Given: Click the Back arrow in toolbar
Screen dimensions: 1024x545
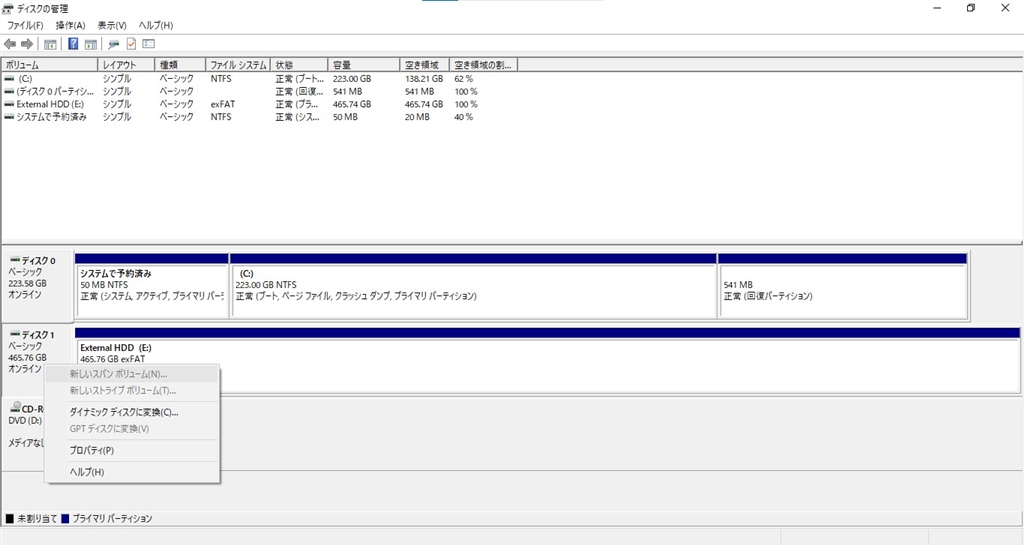Looking at the screenshot, I should pos(10,44).
